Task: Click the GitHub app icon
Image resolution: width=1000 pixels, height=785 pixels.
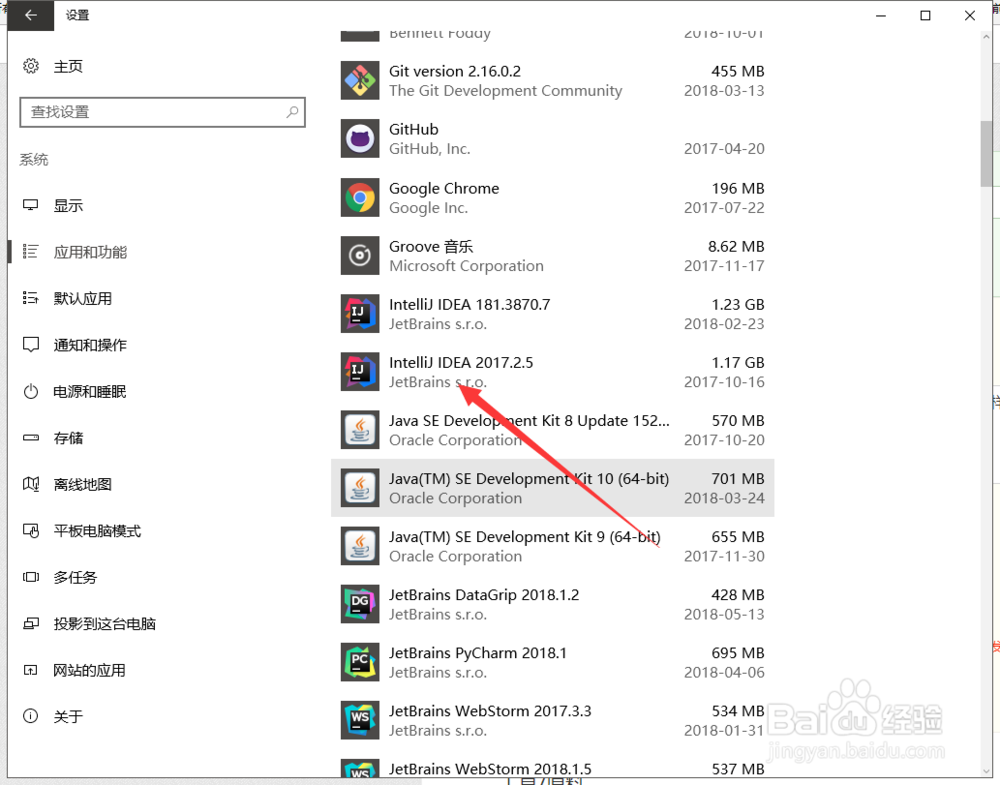Action: [x=360, y=139]
